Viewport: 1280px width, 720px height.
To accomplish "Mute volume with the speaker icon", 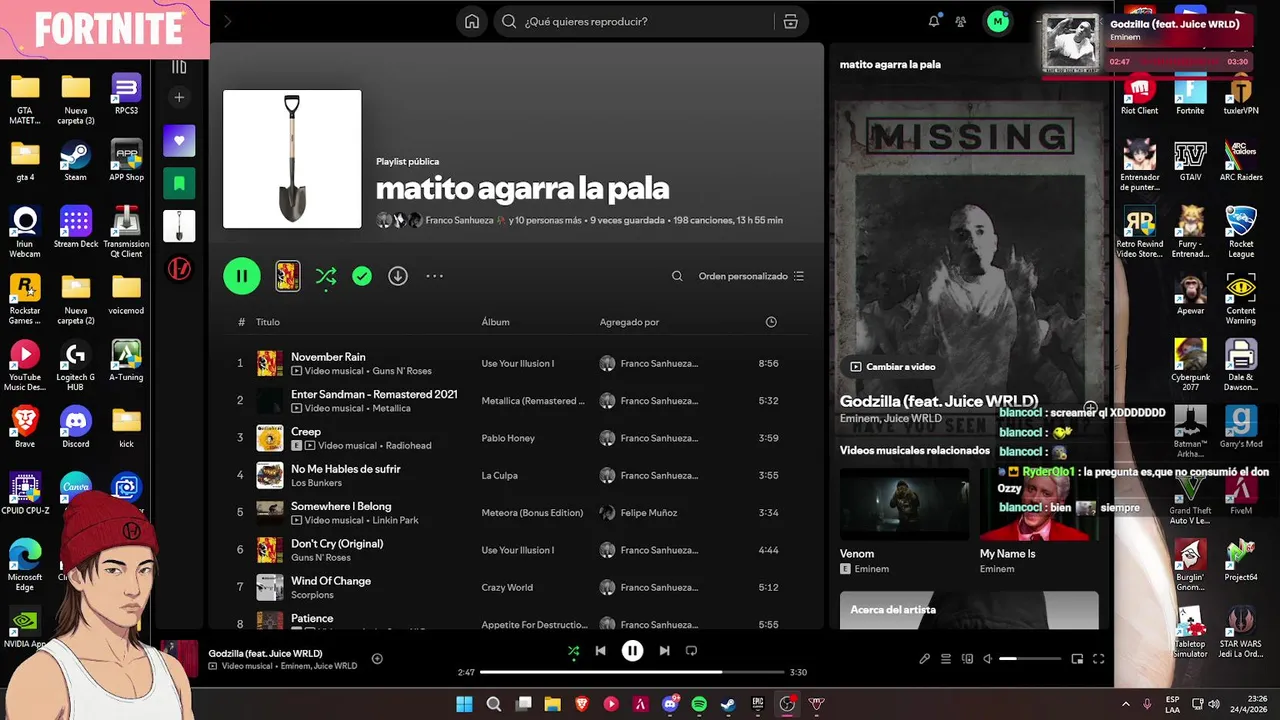I will [x=987, y=659].
